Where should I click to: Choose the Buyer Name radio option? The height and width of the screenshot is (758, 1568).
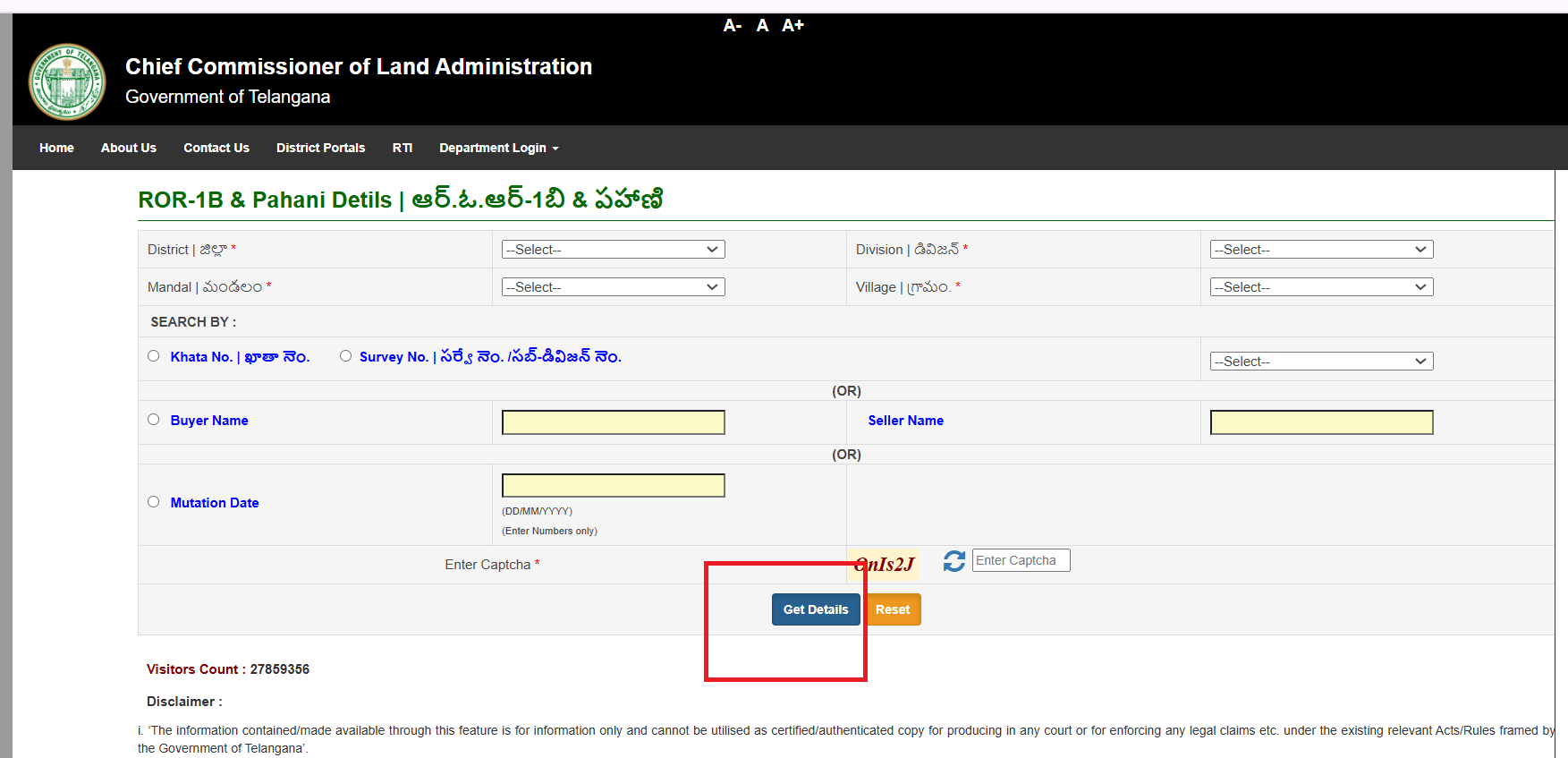pyautogui.click(x=154, y=420)
